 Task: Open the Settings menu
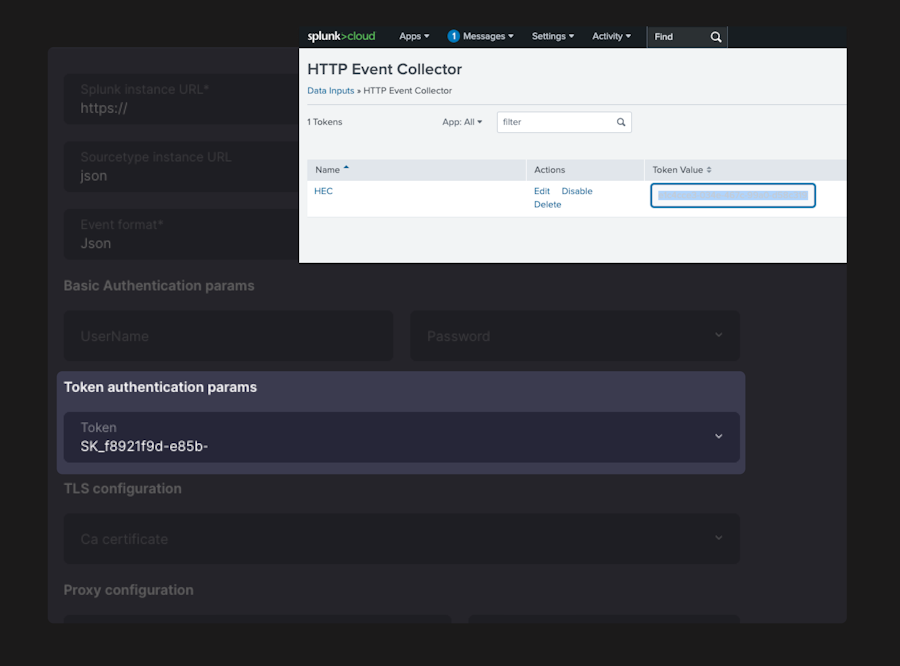point(552,36)
